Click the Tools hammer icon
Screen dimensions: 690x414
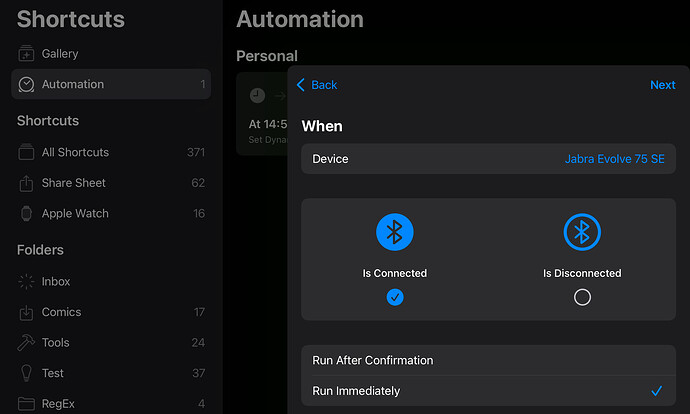[x=26, y=342]
